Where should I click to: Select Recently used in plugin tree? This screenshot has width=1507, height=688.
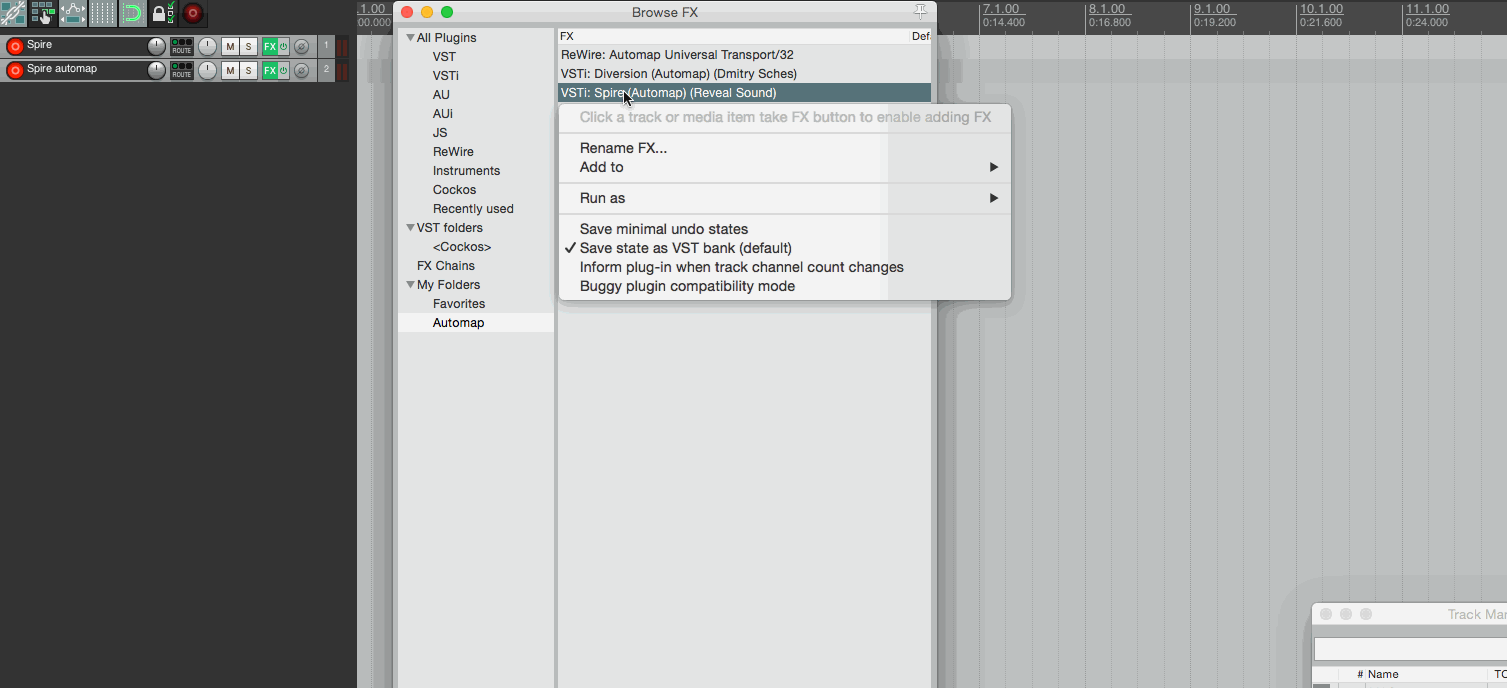[473, 209]
